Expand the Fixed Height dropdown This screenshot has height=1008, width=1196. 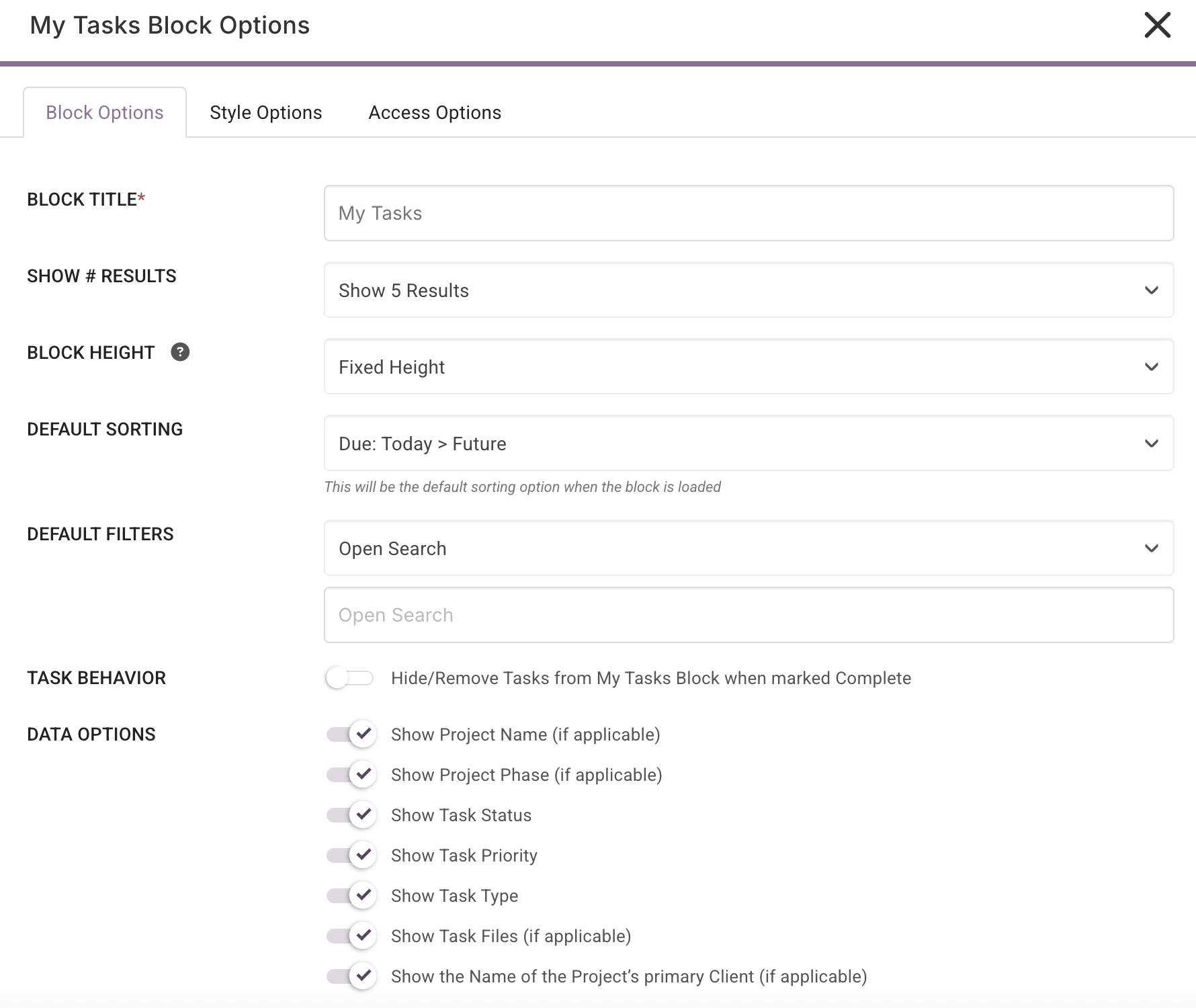coord(749,367)
